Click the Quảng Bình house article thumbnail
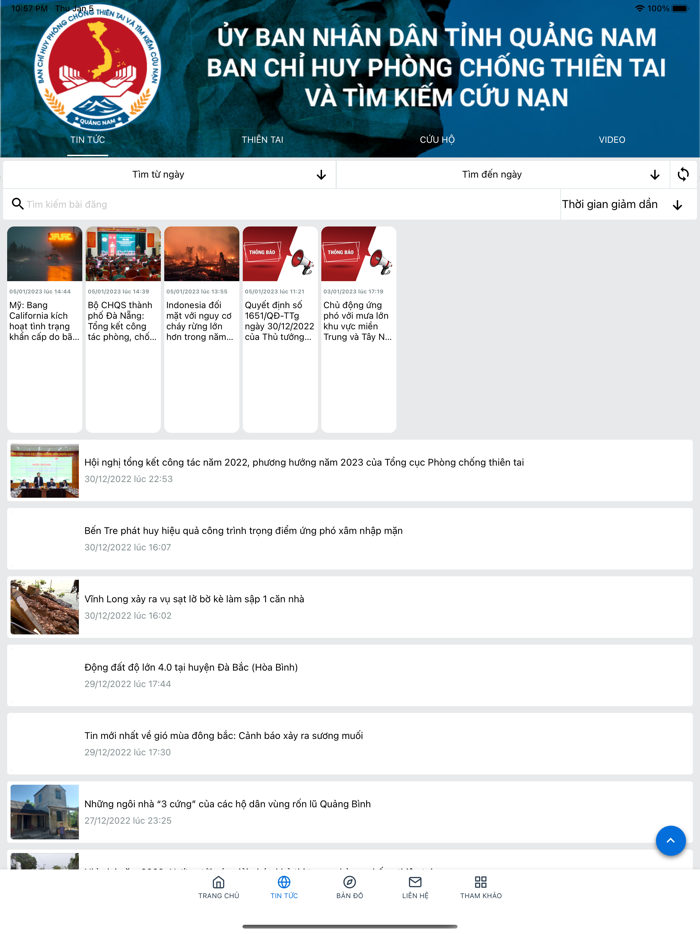This screenshot has height=934, width=700. click(45, 812)
